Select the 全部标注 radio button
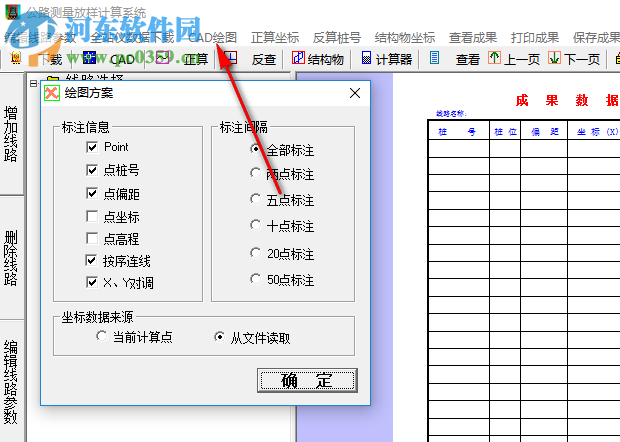620x442 pixels. point(255,149)
